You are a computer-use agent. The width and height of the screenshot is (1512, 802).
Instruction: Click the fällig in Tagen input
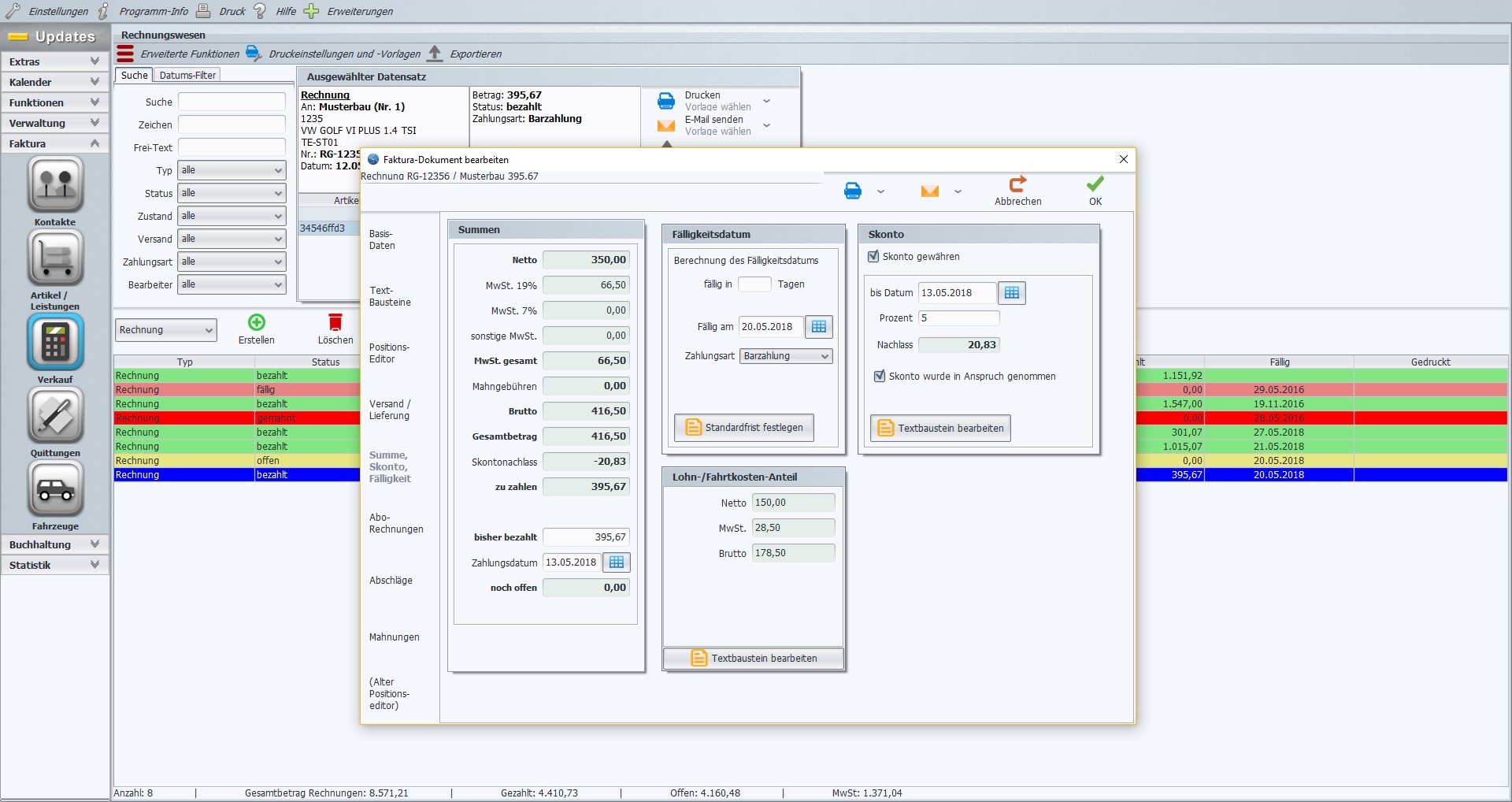click(x=754, y=284)
